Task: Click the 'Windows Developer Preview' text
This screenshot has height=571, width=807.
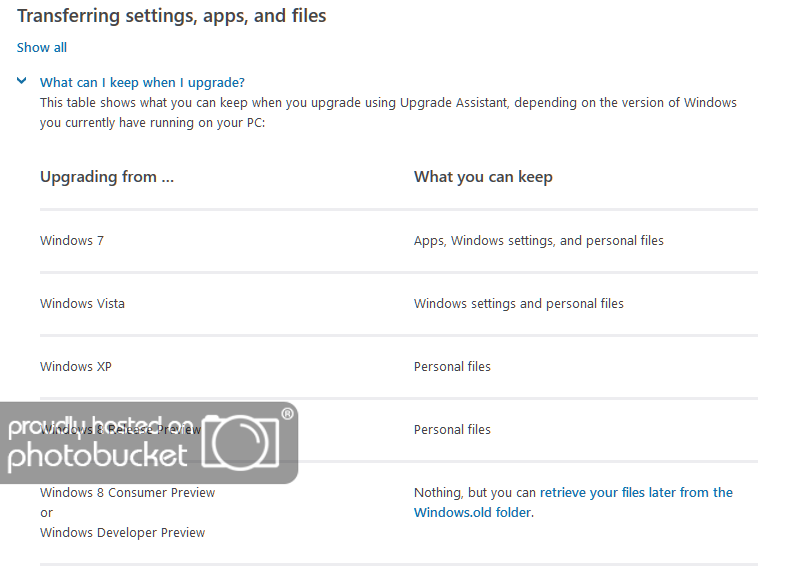Action: tap(122, 533)
